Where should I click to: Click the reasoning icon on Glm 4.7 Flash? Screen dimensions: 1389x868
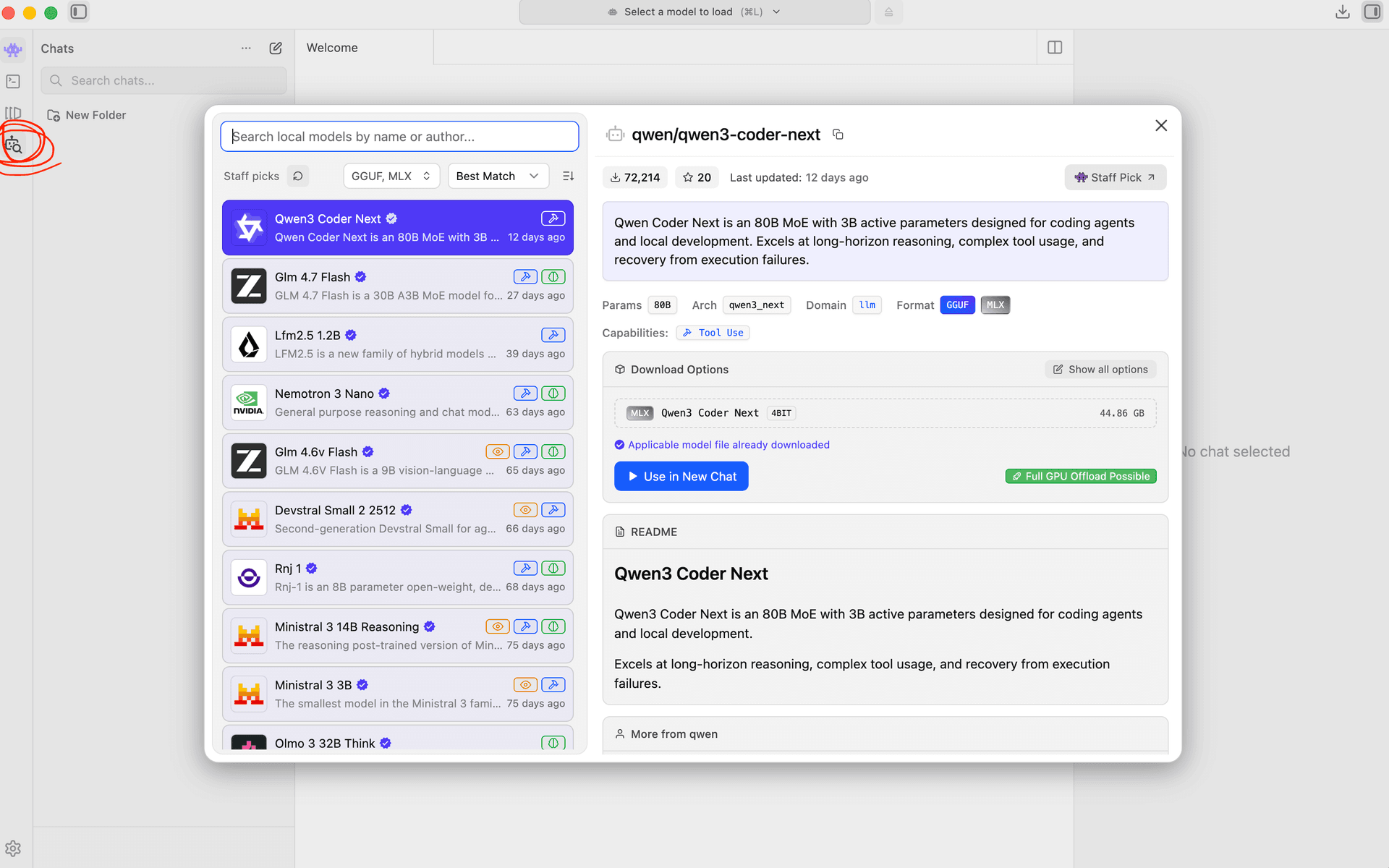pos(553,277)
